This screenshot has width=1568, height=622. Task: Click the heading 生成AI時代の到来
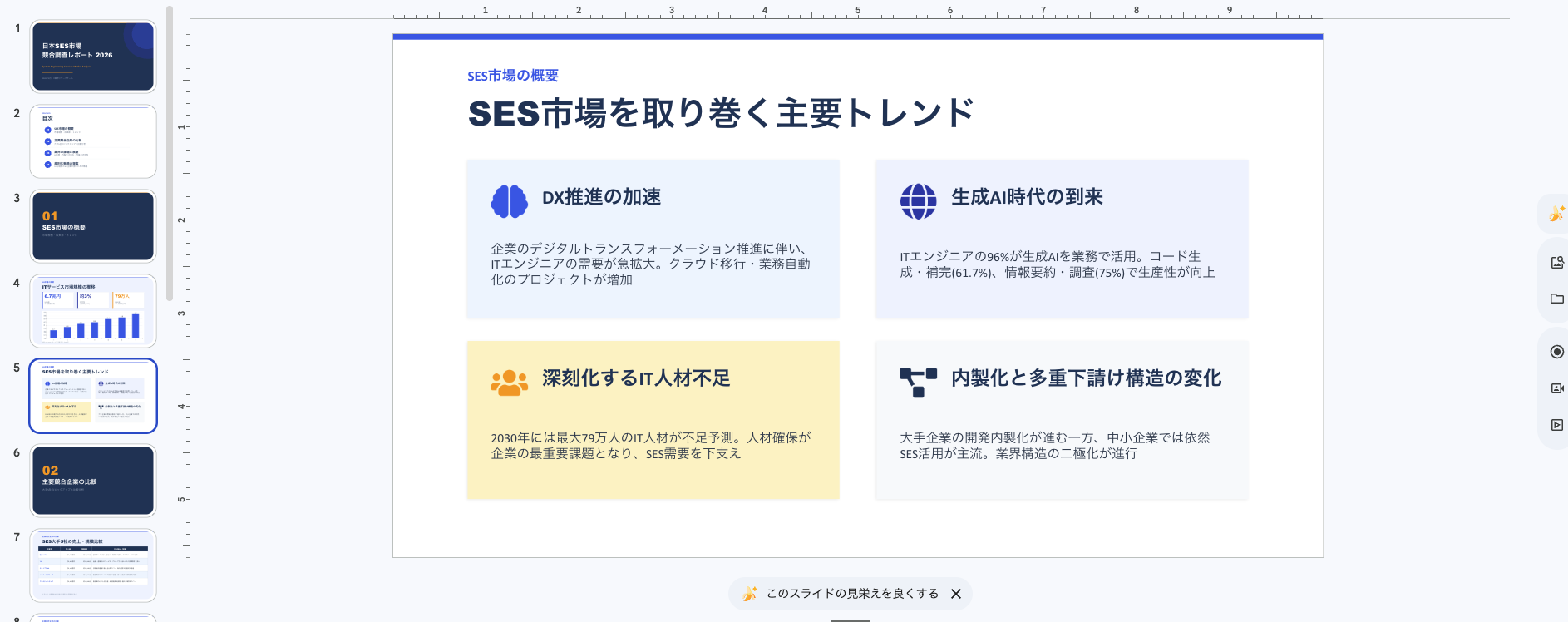tap(1027, 197)
